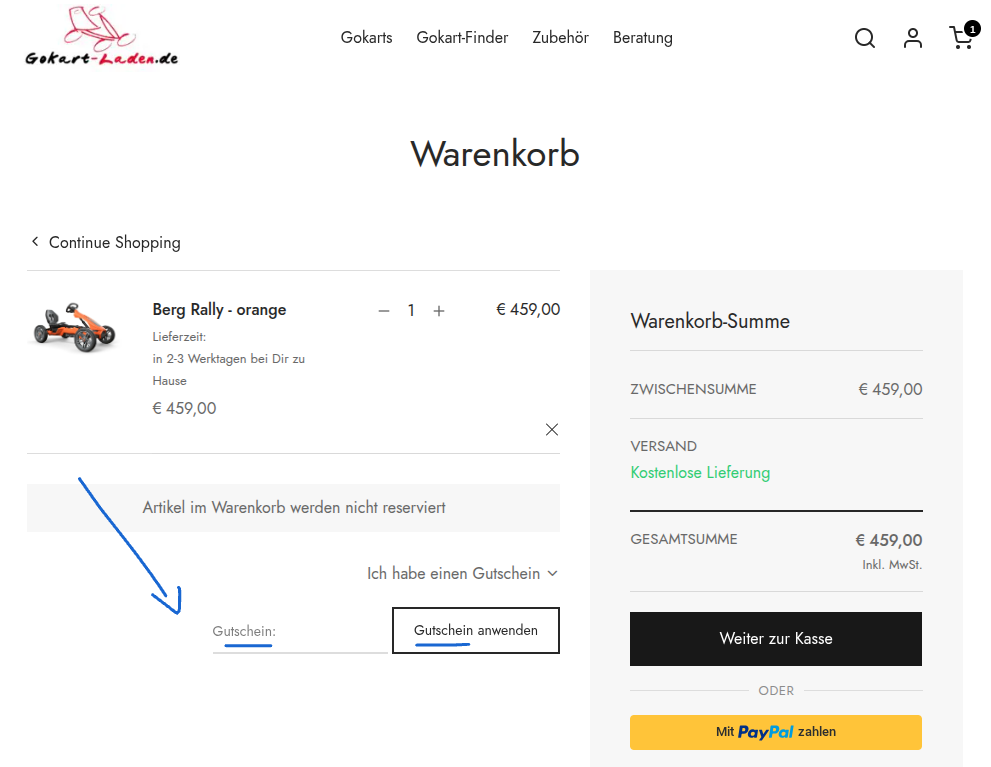991x767 pixels.
Task: Open the Gokart-Finder page
Action: point(462,38)
